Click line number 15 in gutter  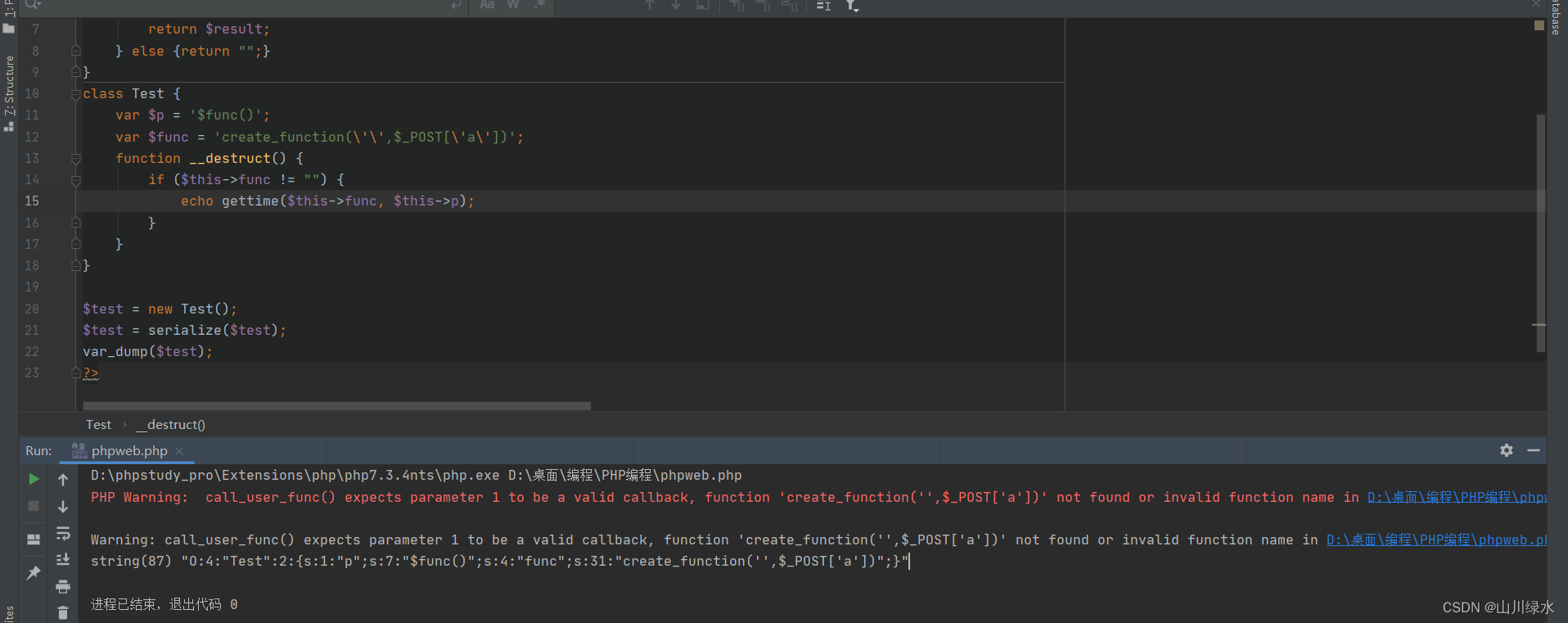(x=31, y=201)
